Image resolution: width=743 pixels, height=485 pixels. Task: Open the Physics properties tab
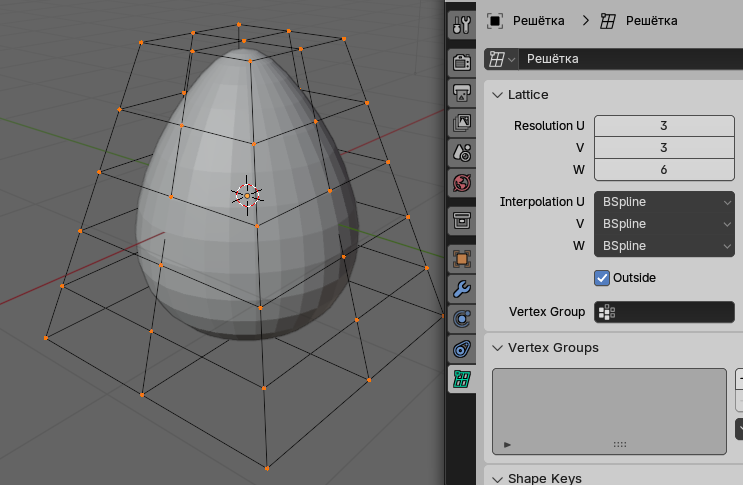click(462, 319)
